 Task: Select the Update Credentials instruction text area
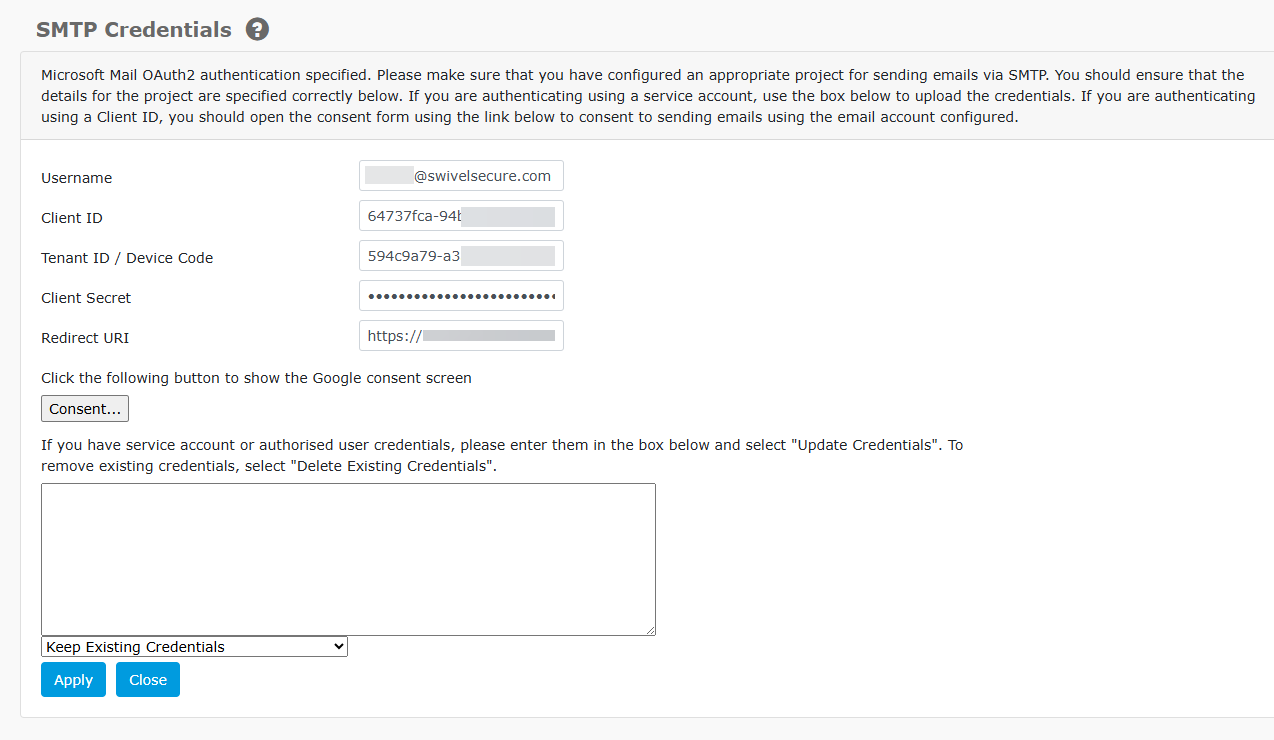pyautogui.click(x=500, y=455)
